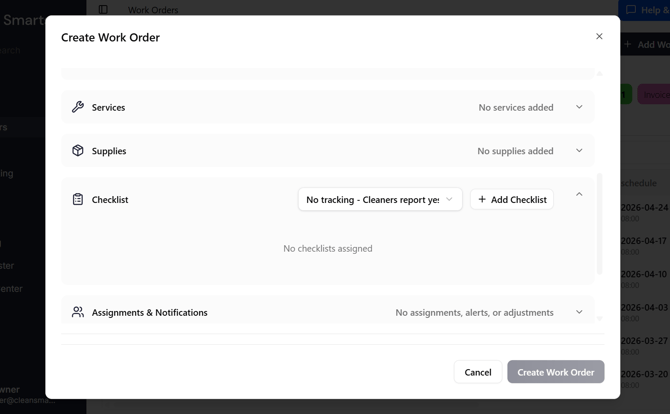Collapse the Checklist section chevron
670x414 pixels.
[579, 194]
